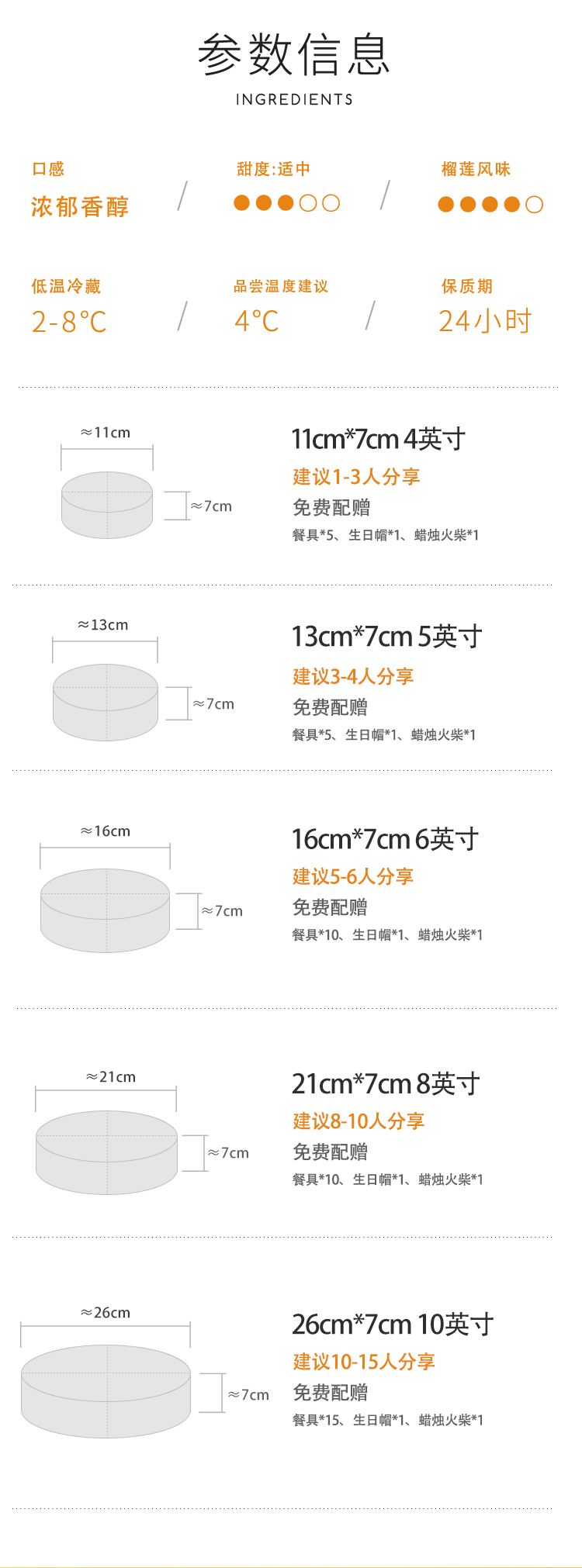This screenshot has width=582, height=1568.
Task: Click the 11cm cake cylinder diagram
Action: point(107,505)
